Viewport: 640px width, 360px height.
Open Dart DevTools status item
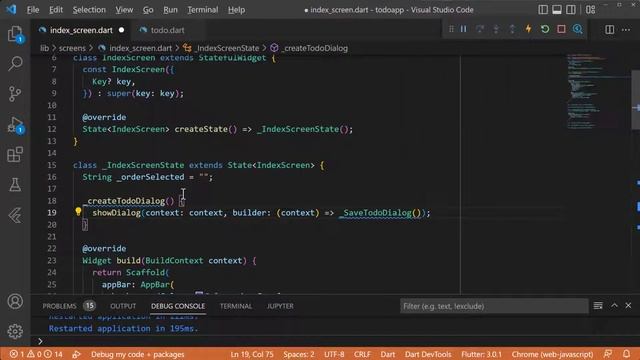(x=428, y=354)
